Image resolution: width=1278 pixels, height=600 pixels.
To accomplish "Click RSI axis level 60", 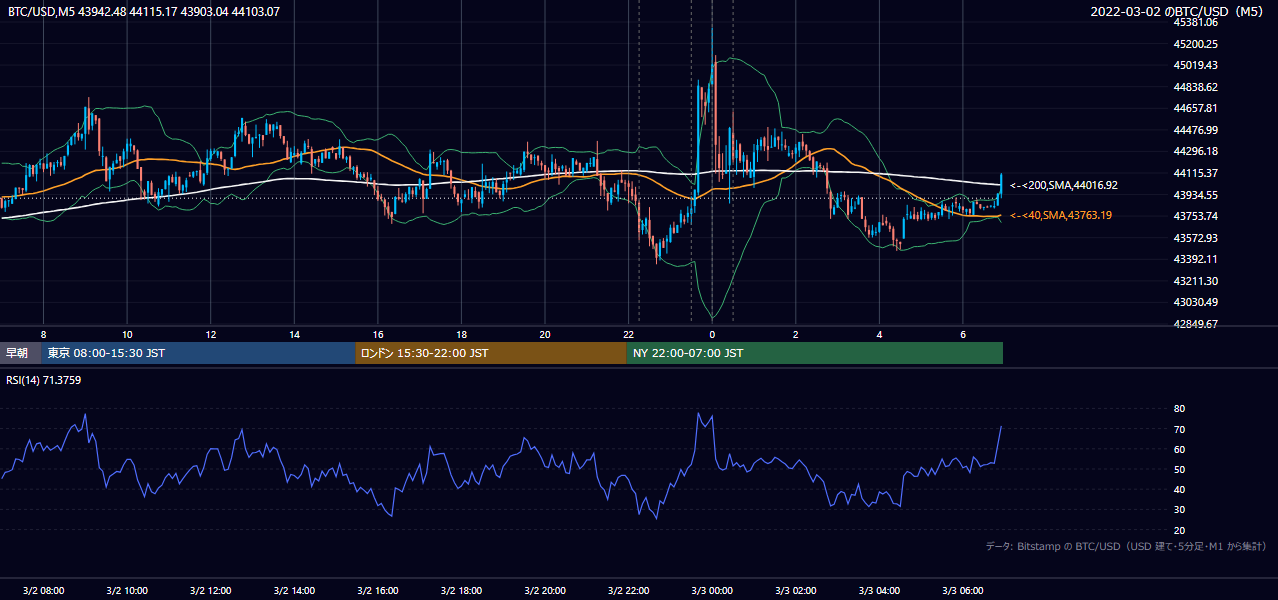I will 1179,449.
